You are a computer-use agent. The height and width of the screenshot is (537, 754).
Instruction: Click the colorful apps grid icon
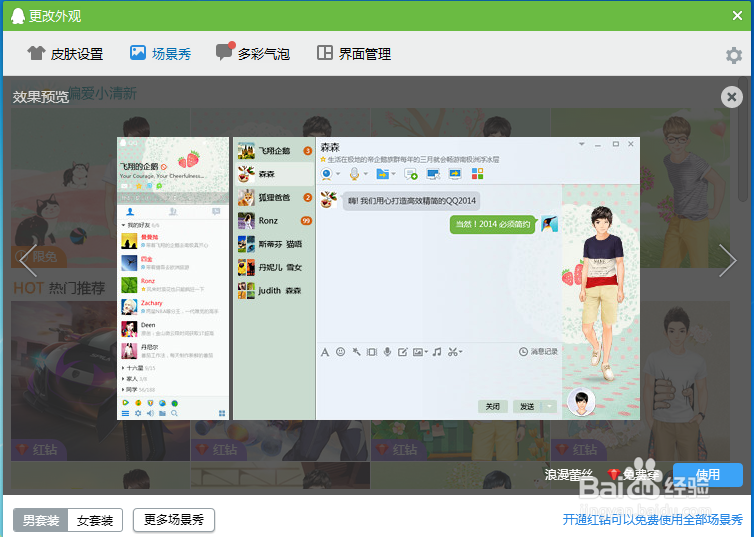pos(478,174)
